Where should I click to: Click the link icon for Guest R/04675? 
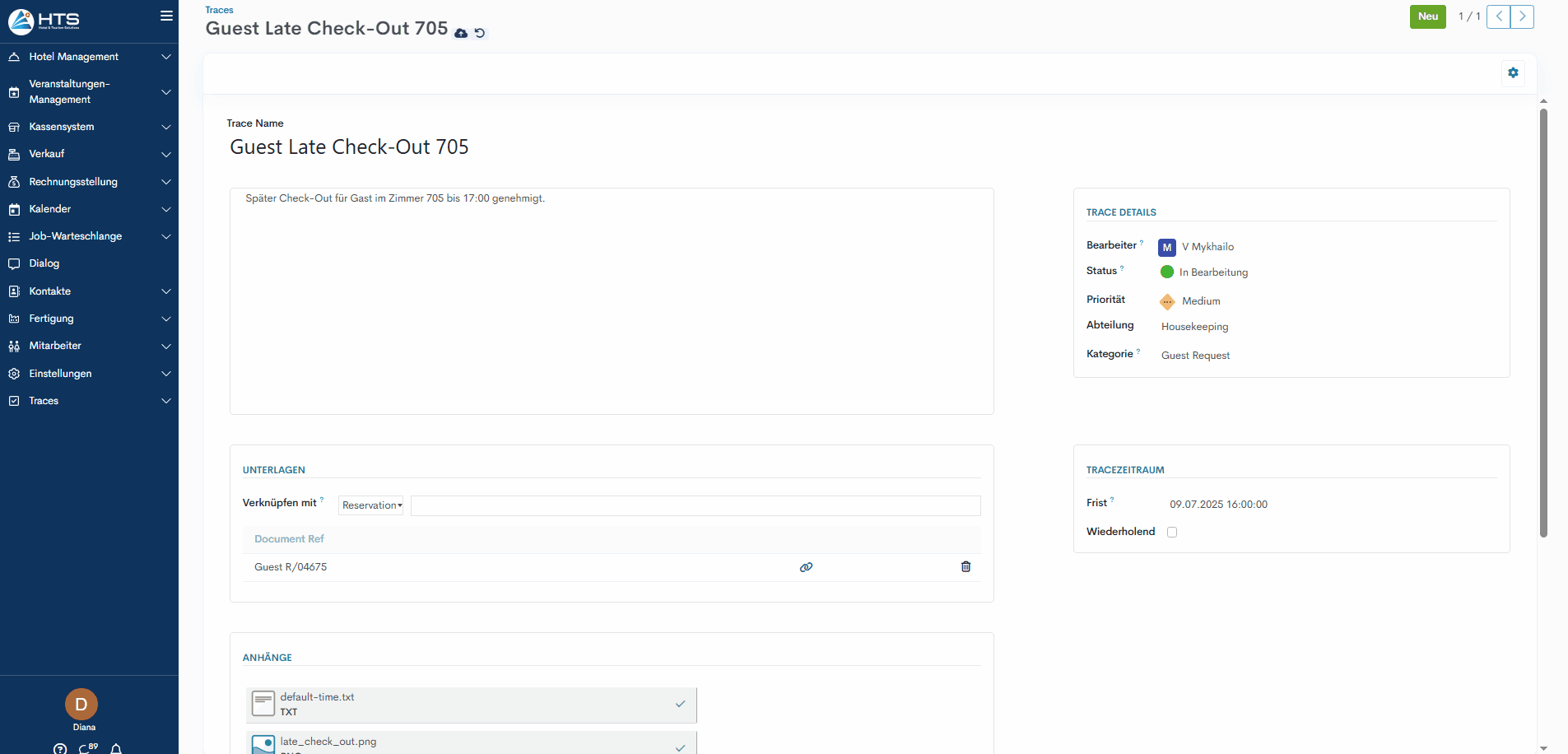806,567
